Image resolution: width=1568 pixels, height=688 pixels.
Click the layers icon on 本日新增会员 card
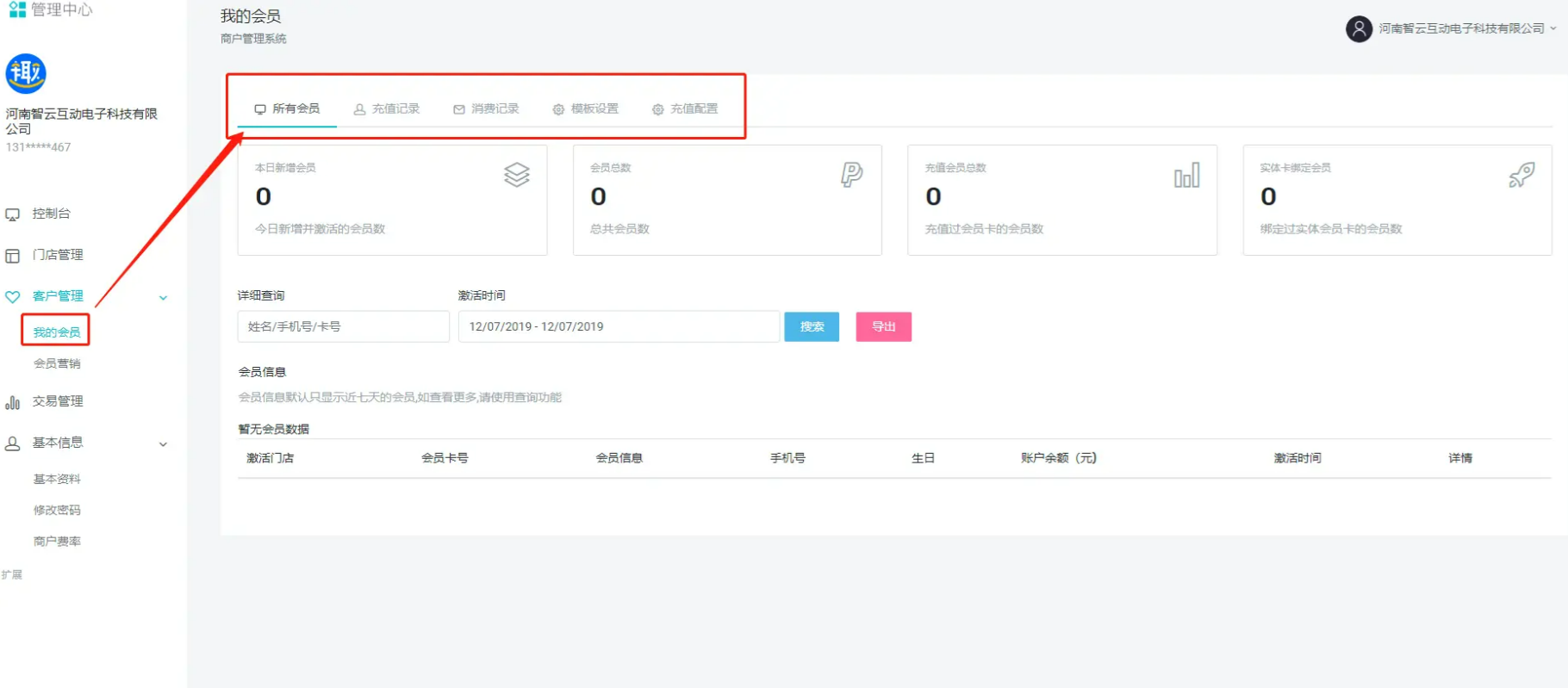click(x=517, y=175)
